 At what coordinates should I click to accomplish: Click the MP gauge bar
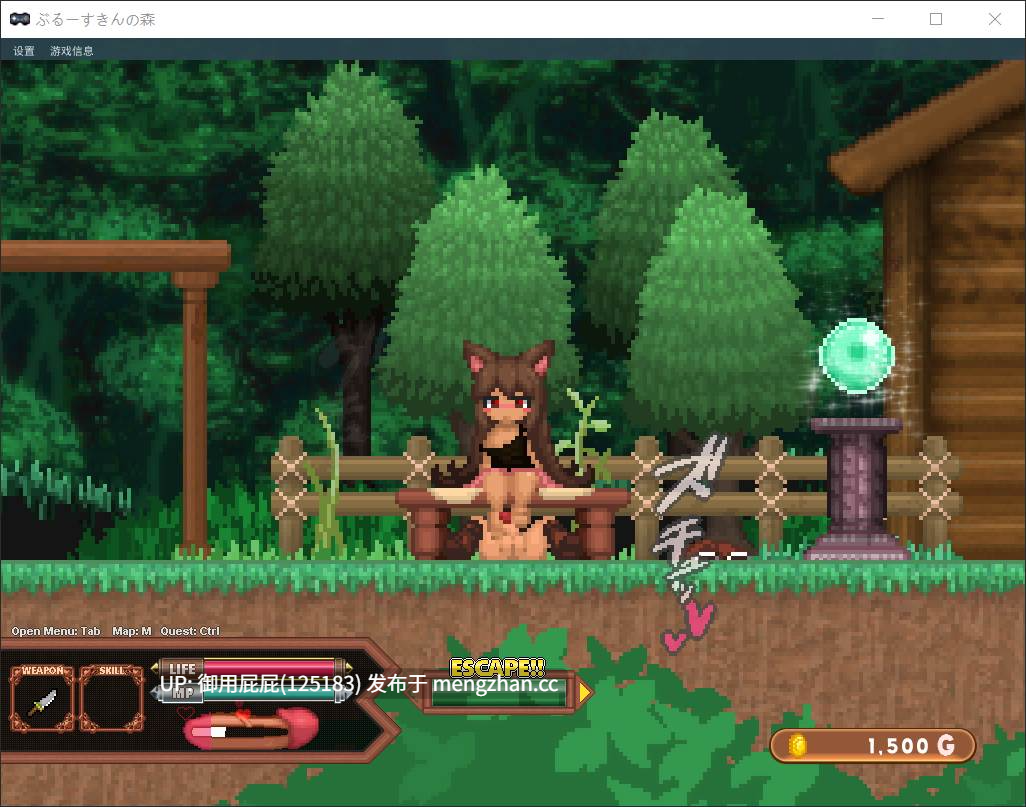tap(270, 693)
